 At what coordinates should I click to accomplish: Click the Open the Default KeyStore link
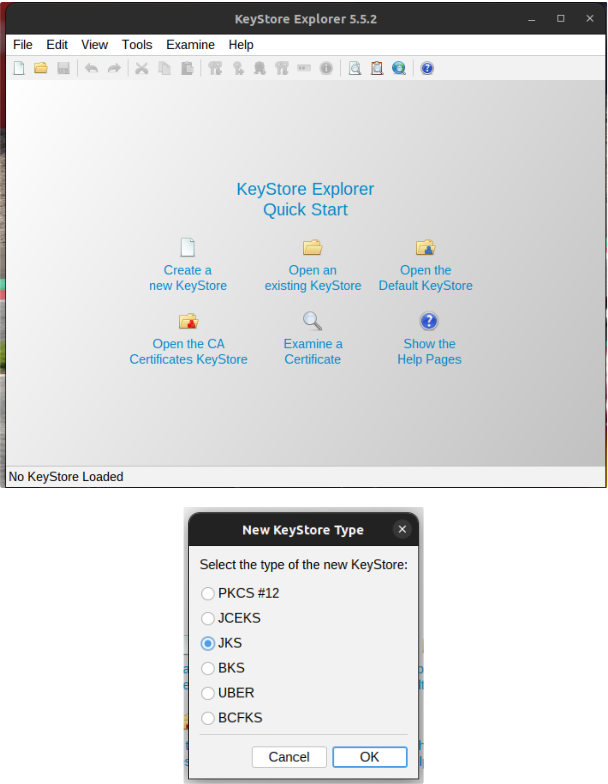(426, 278)
